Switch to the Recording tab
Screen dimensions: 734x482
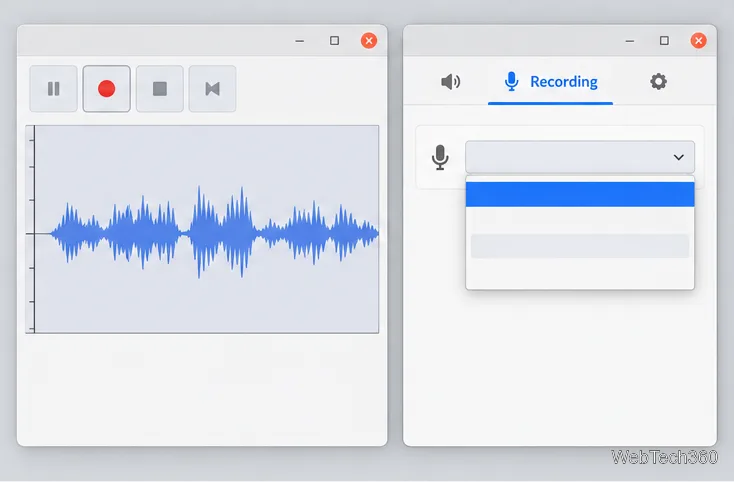click(x=550, y=82)
